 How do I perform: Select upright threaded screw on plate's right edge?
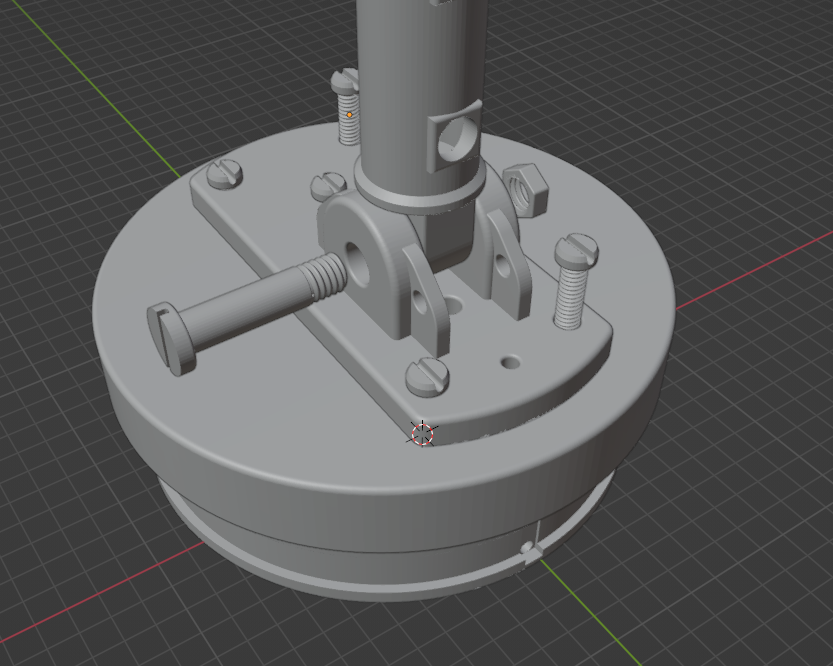point(575,281)
